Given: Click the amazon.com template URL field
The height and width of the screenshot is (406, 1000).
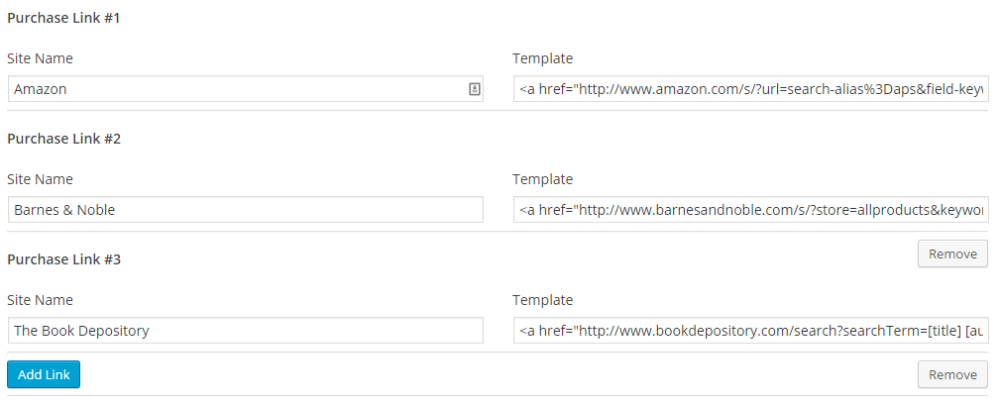Looking at the screenshot, I should pos(751,89).
